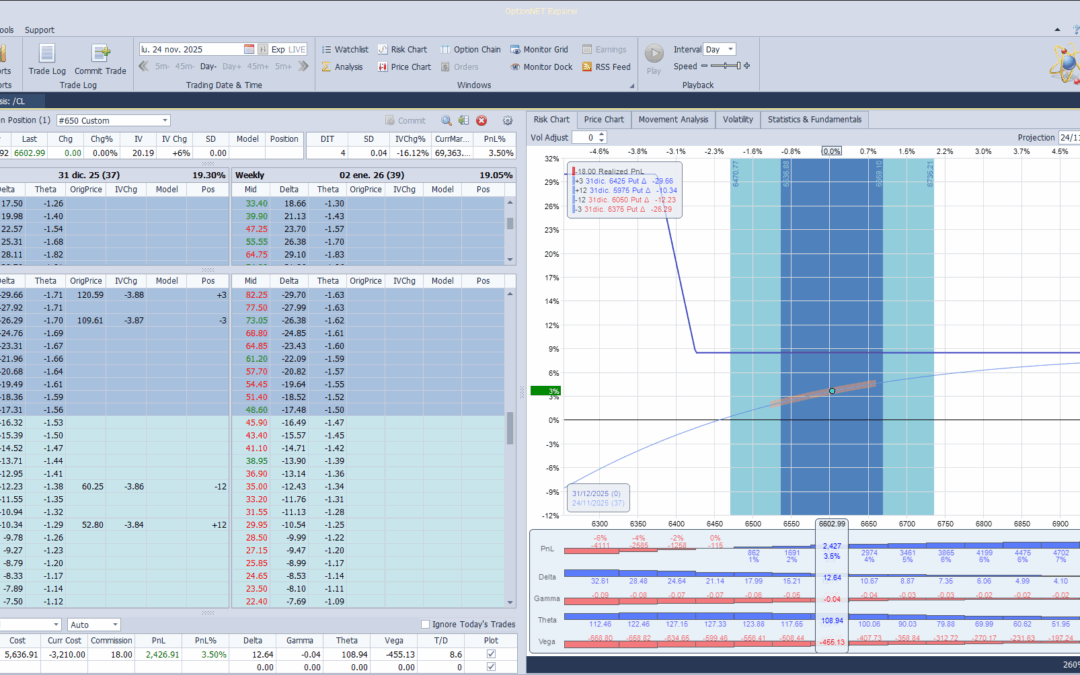Click the 31 dic. 25 (37) expiration header
Image resolution: width=1080 pixels, height=675 pixels.
pyautogui.click(x=89, y=175)
